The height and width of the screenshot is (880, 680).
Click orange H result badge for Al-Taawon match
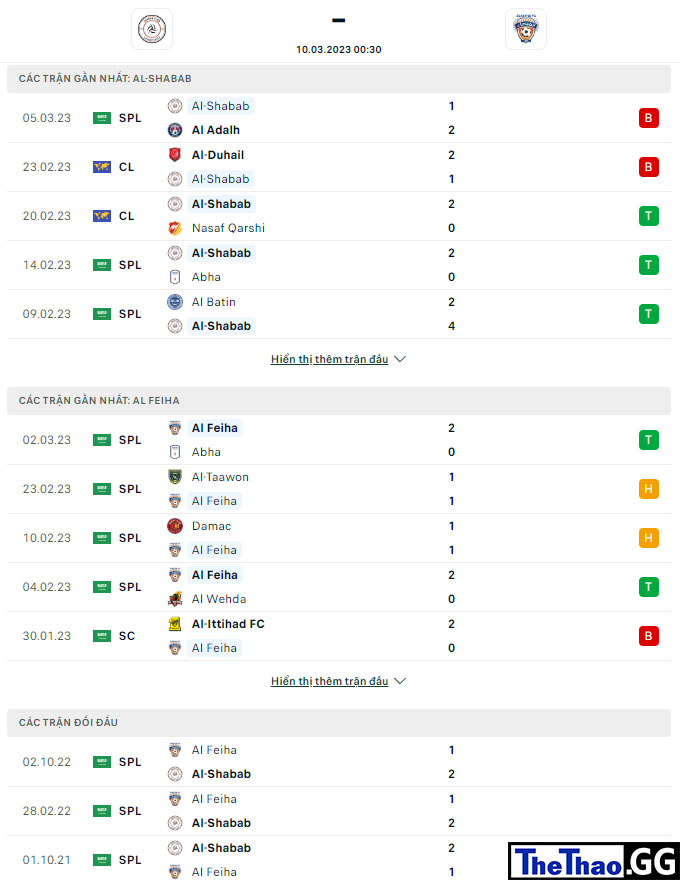point(649,489)
